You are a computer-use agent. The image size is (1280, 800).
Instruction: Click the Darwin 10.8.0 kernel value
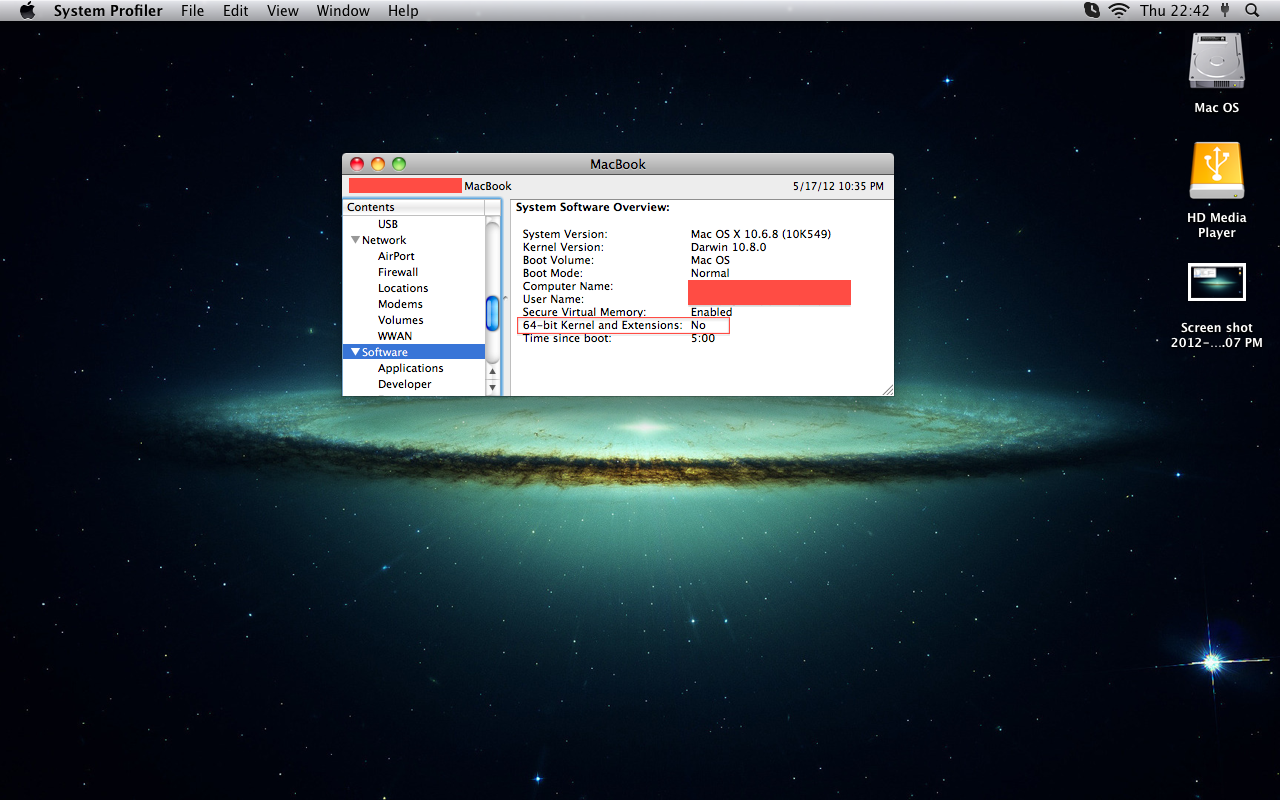pyautogui.click(x=728, y=247)
